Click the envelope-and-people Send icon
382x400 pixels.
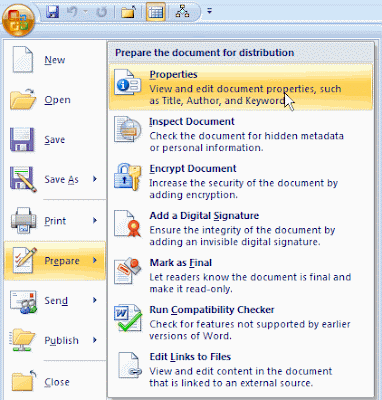23,301
